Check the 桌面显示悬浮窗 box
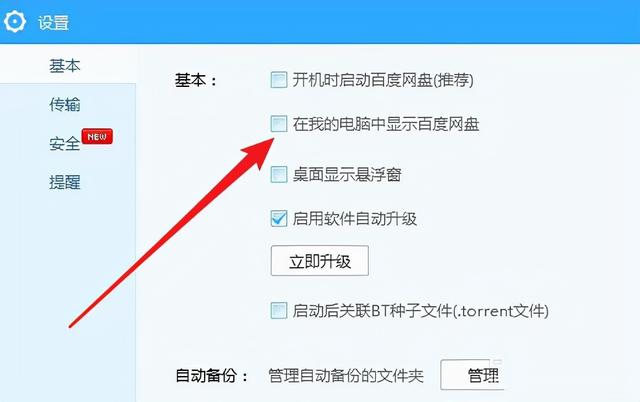The height and width of the screenshot is (402, 640). click(279, 174)
